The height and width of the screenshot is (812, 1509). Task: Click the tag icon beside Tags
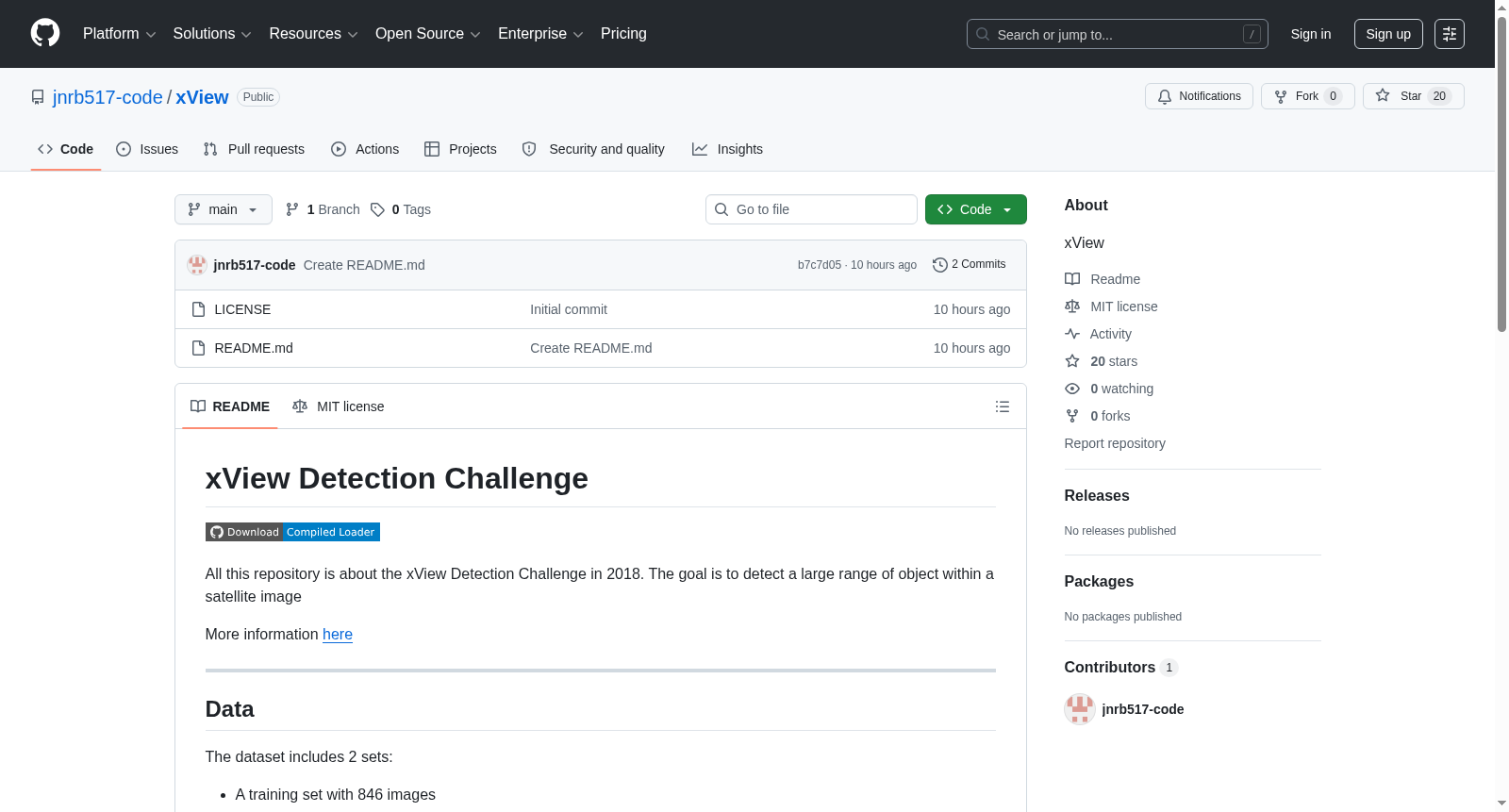pyautogui.click(x=377, y=209)
